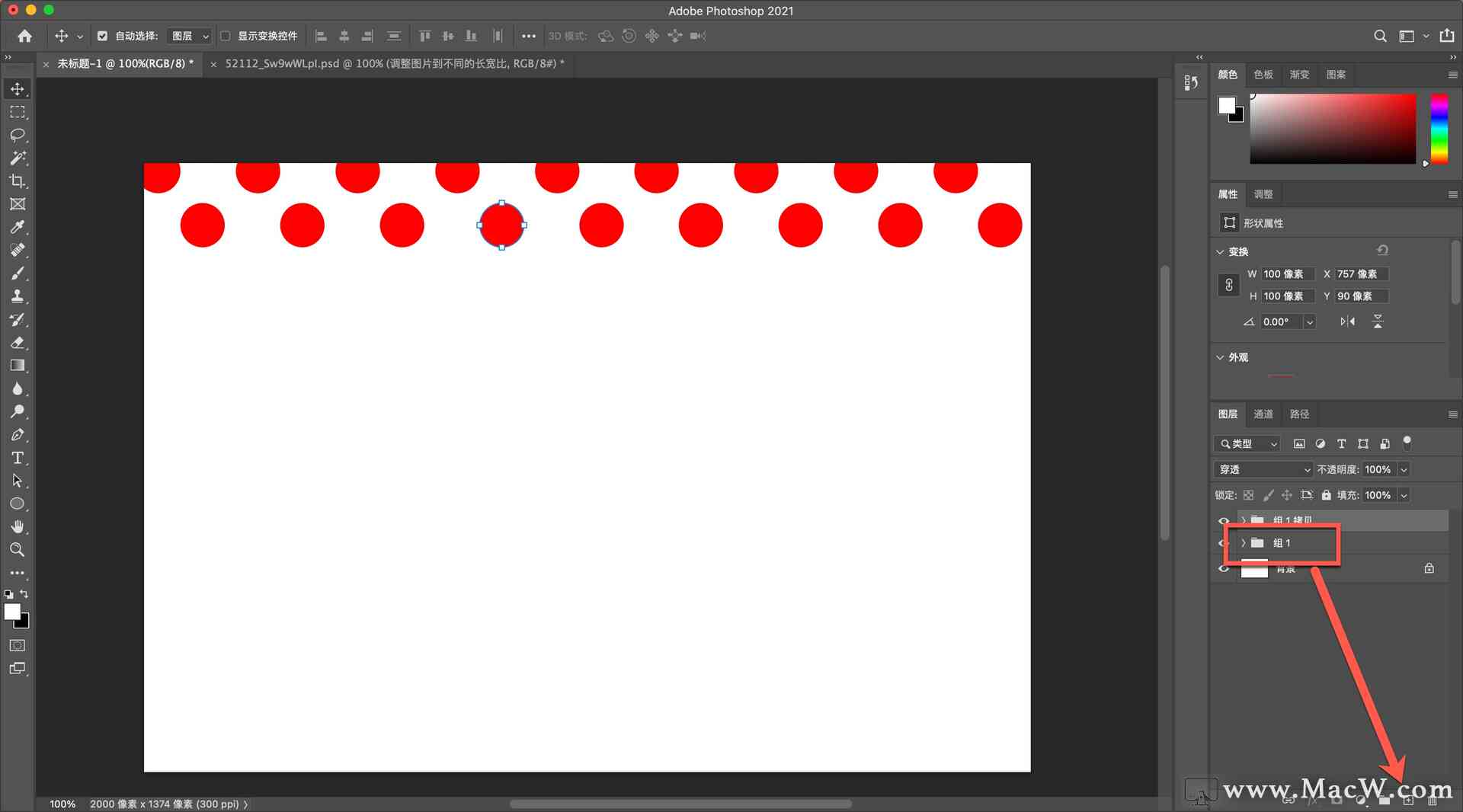Select the Healing Brush tool
This screenshot has height=812, width=1463.
click(x=18, y=250)
